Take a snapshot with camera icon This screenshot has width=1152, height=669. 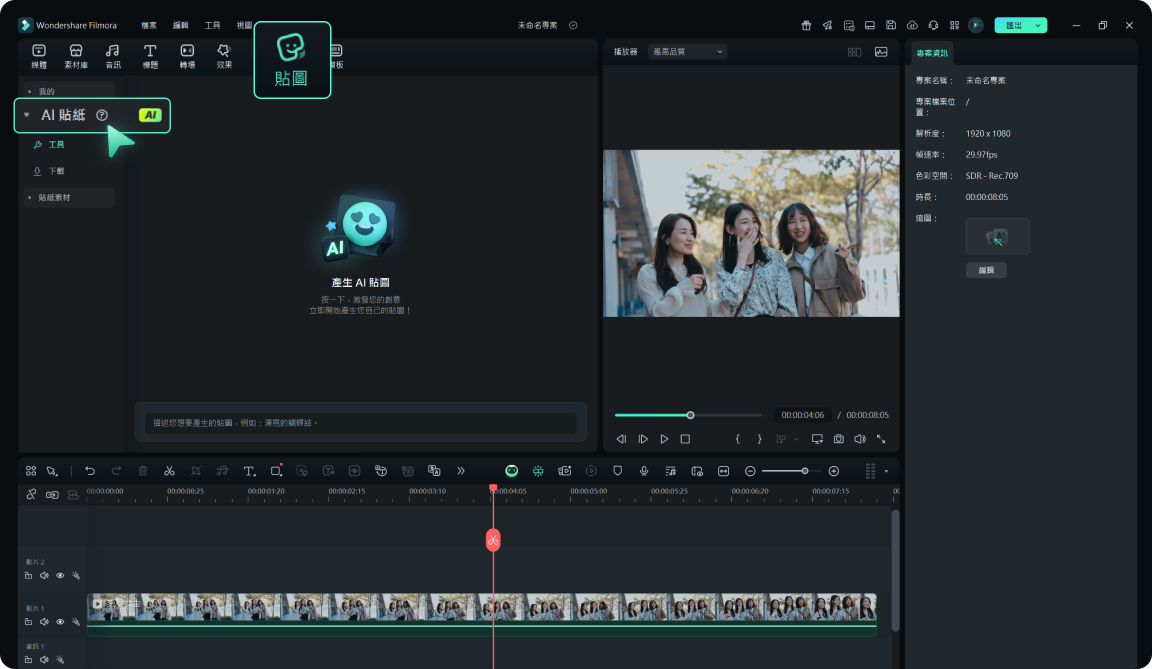(838, 439)
